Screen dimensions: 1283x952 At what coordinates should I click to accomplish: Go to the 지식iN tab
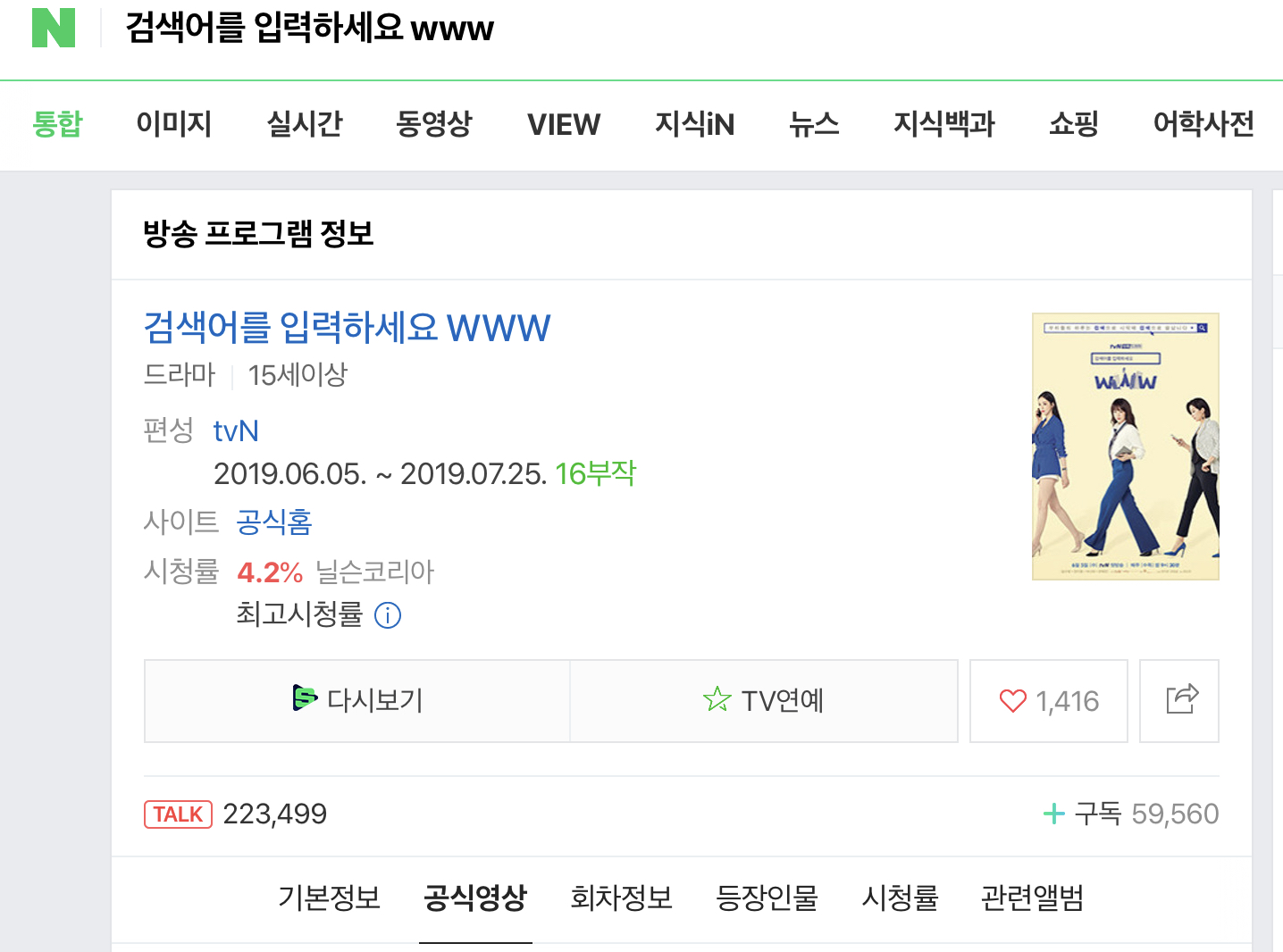pos(694,124)
